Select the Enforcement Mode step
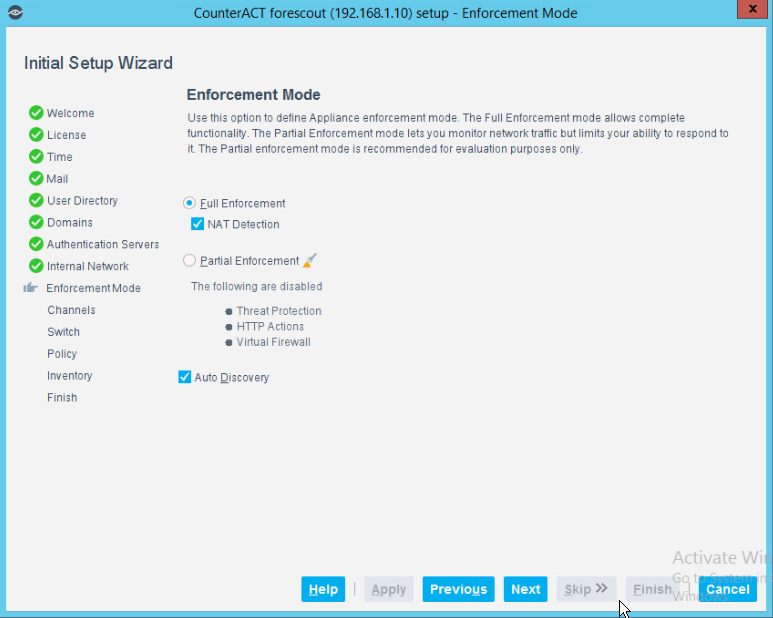The image size is (773, 618). [x=94, y=288]
